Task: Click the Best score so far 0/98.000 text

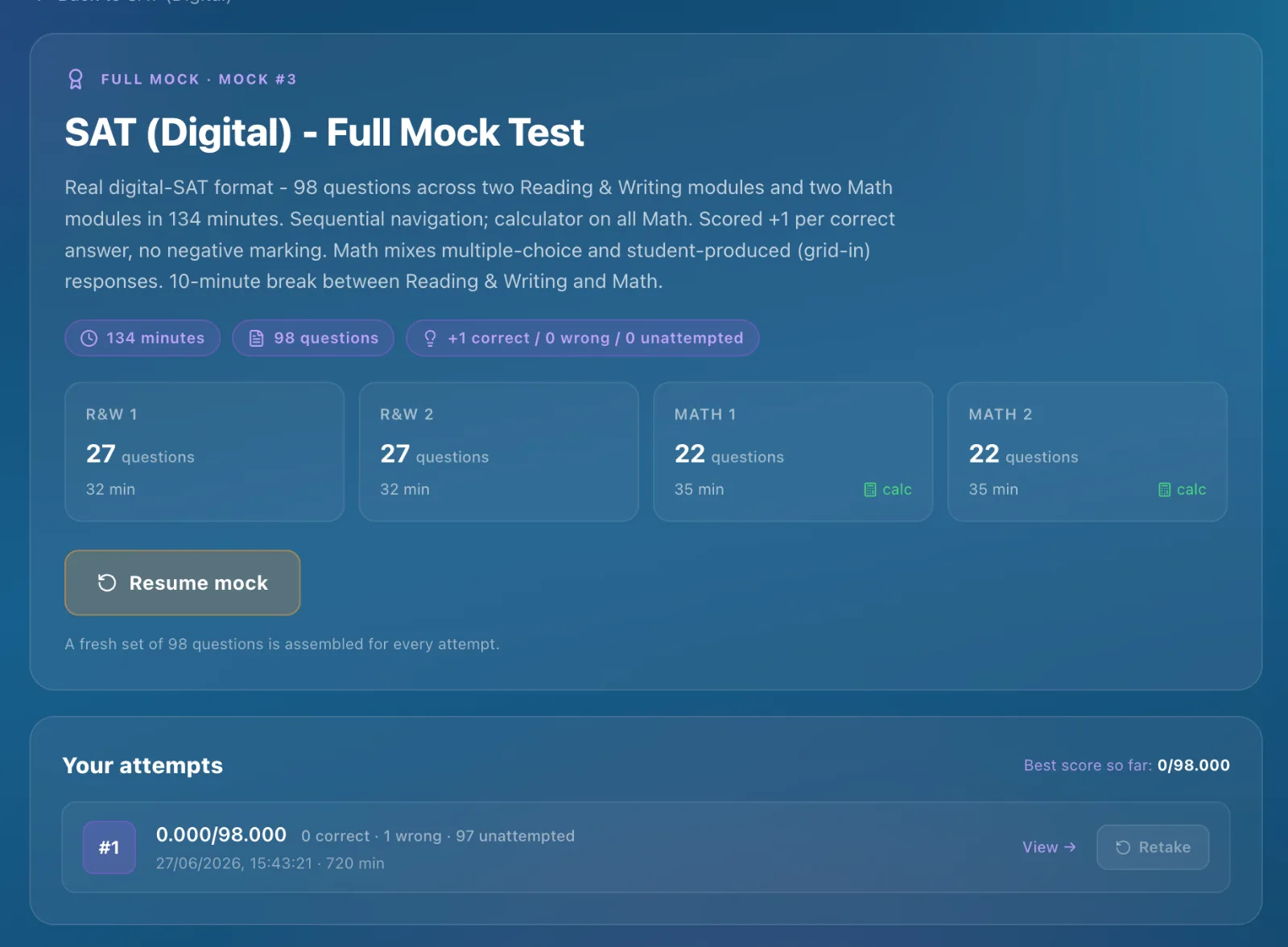Action: (x=1126, y=765)
